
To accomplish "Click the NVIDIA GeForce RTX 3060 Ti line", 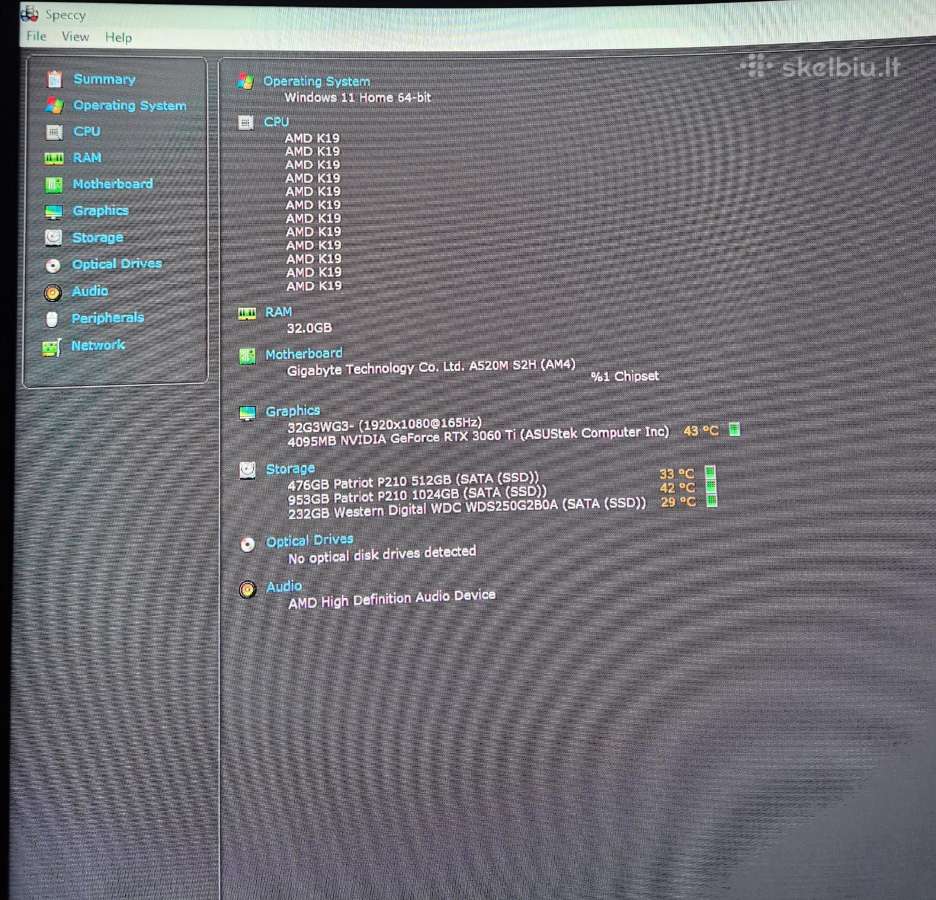I will pos(478,436).
